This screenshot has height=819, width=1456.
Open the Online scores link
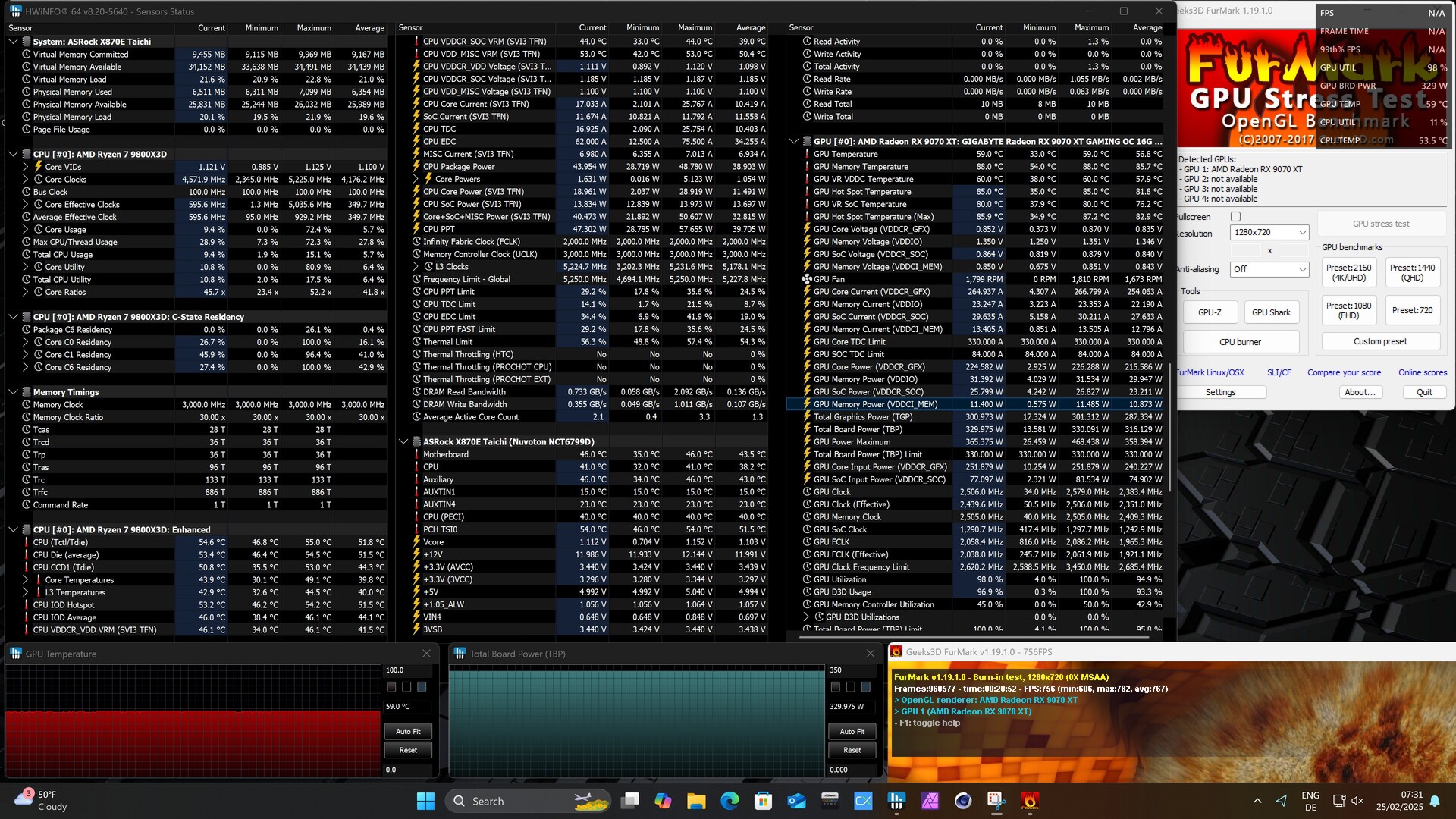pyautogui.click(x=1423, y=372)
